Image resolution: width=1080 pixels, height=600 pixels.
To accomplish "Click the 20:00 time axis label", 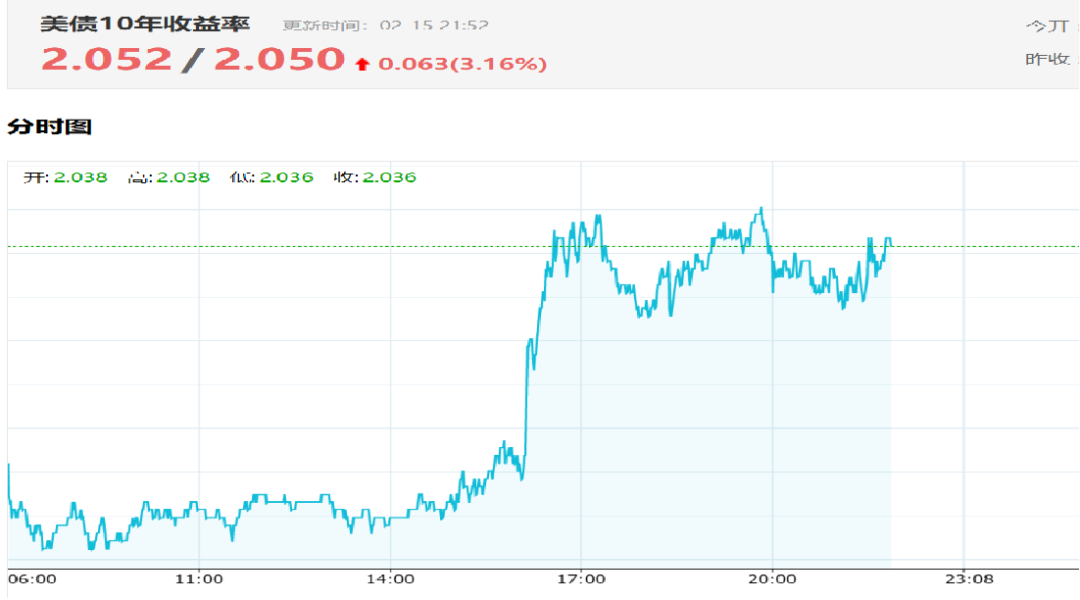I will click(x=772, y=579).
